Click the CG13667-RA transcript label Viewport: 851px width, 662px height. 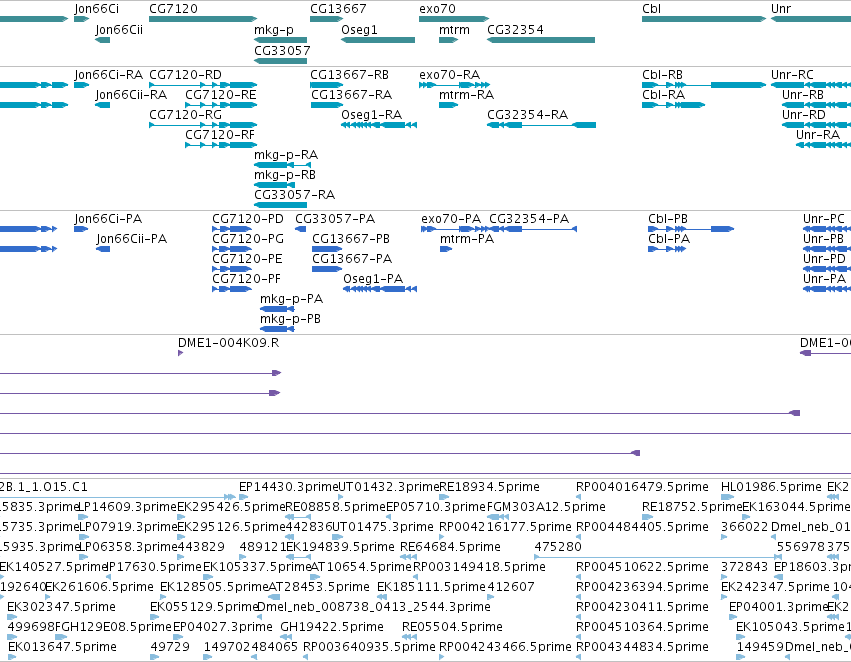[351, 95]
